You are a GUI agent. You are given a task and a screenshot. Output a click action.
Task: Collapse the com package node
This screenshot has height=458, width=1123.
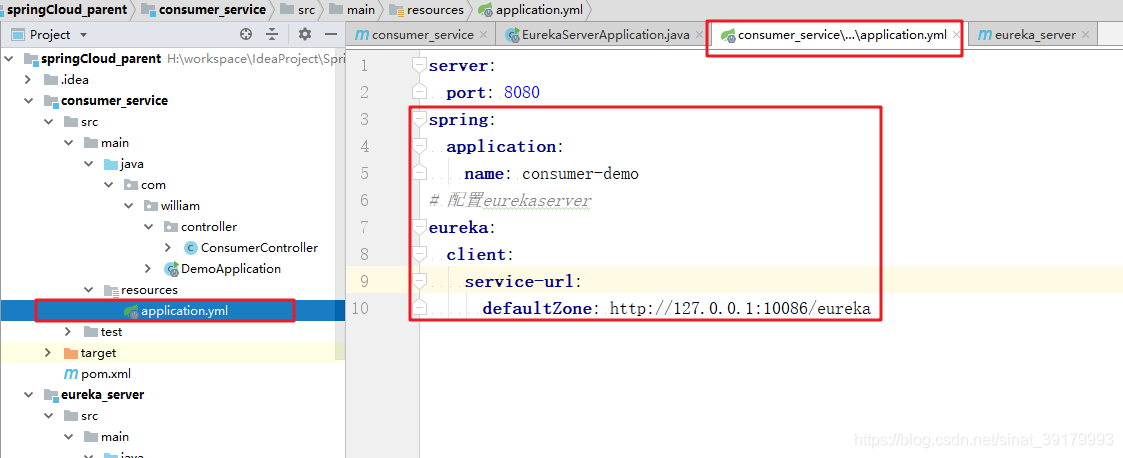[108, 185]
